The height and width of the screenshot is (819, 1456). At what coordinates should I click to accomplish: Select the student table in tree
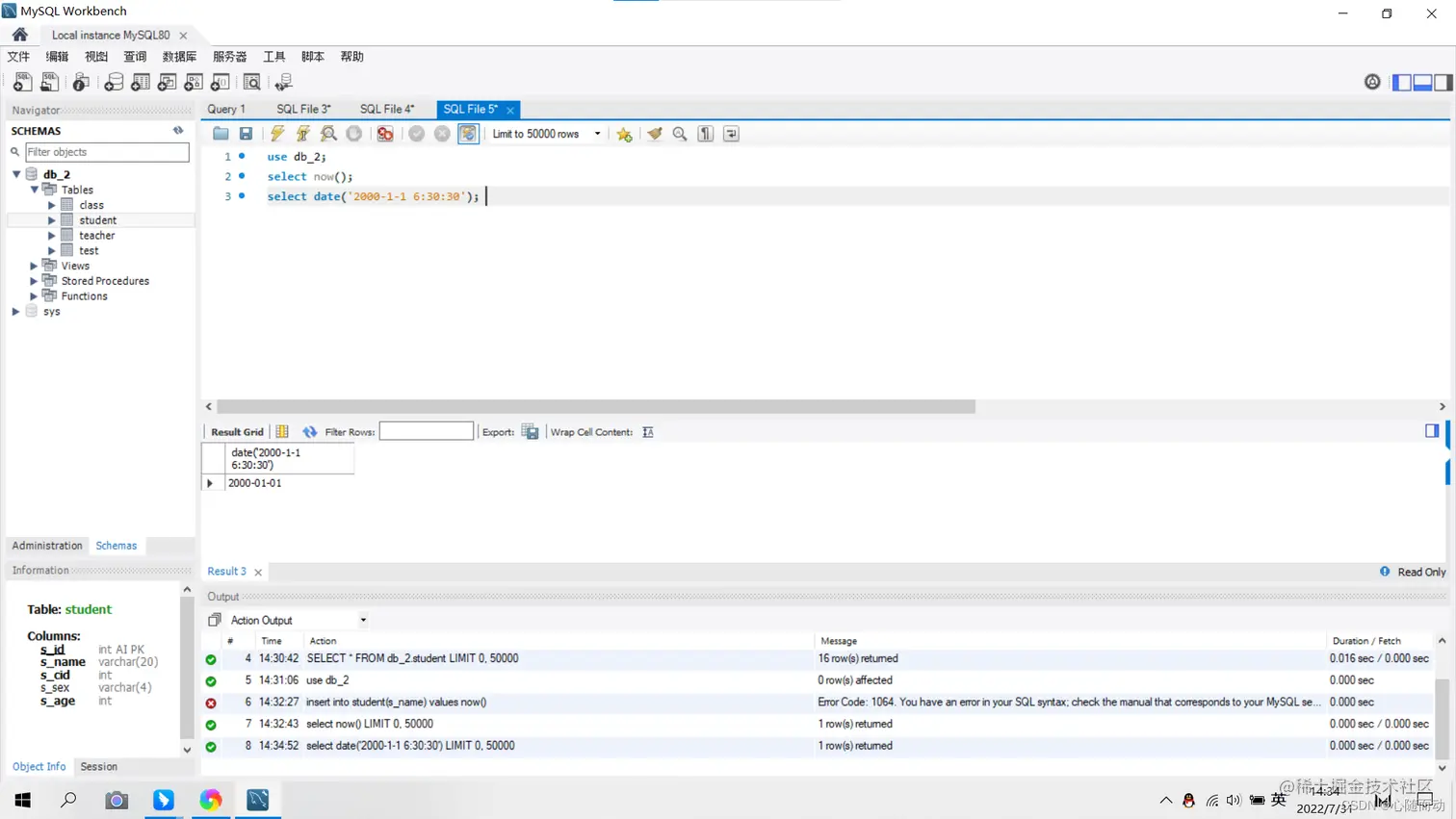coord(97,220)
